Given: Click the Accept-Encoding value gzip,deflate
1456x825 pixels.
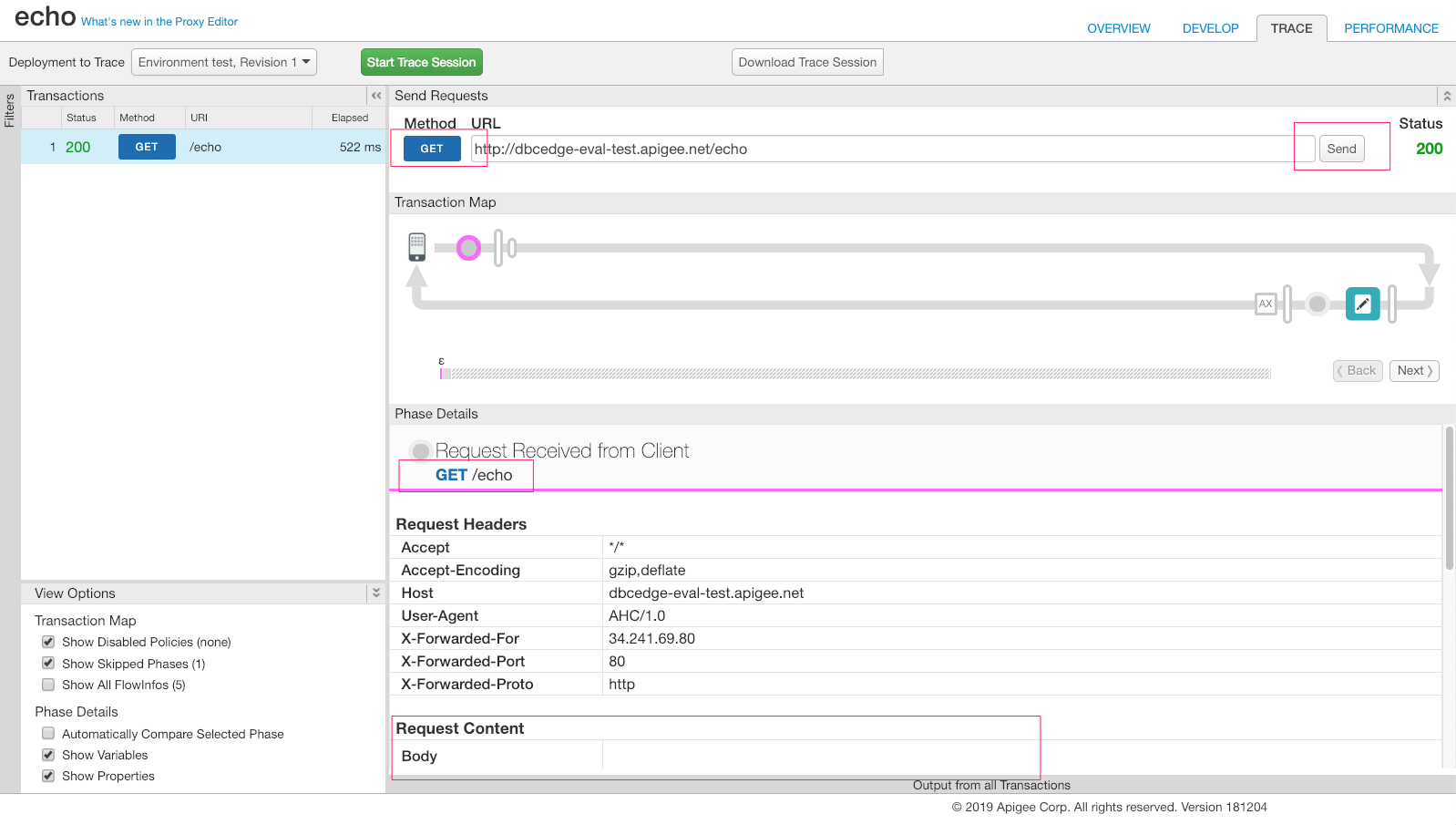Looking at the screenshot, I should 647,570.
